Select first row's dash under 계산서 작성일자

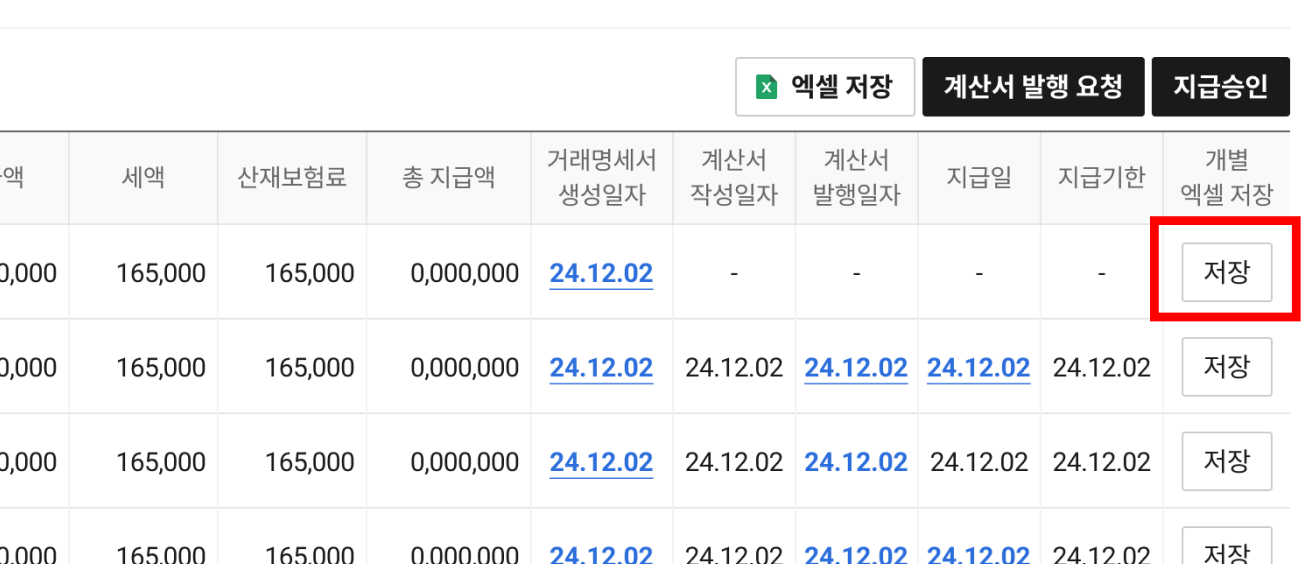(734, 273)
